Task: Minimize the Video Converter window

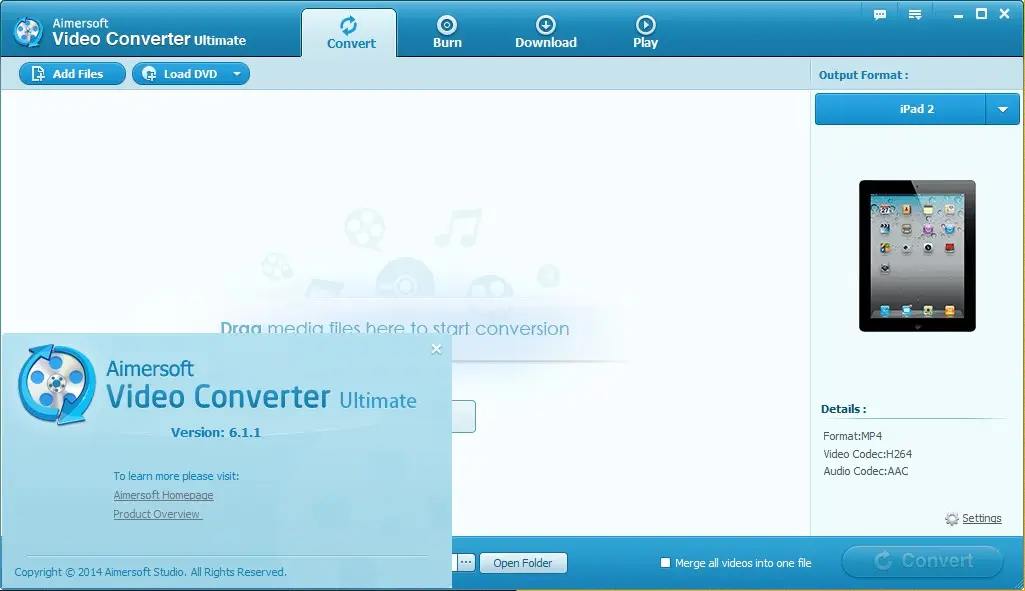Action: 958,14
